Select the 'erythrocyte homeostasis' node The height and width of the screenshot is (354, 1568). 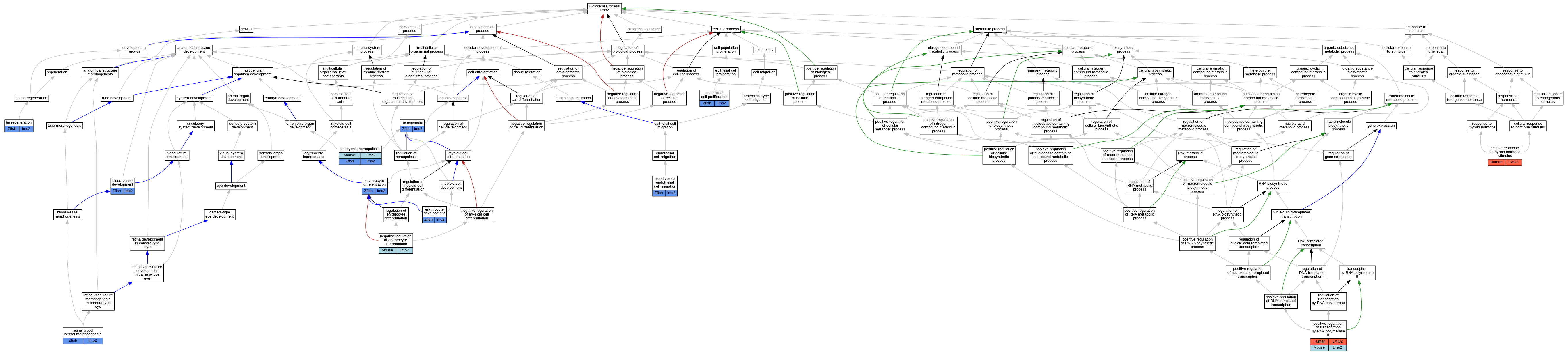point(313,155)
